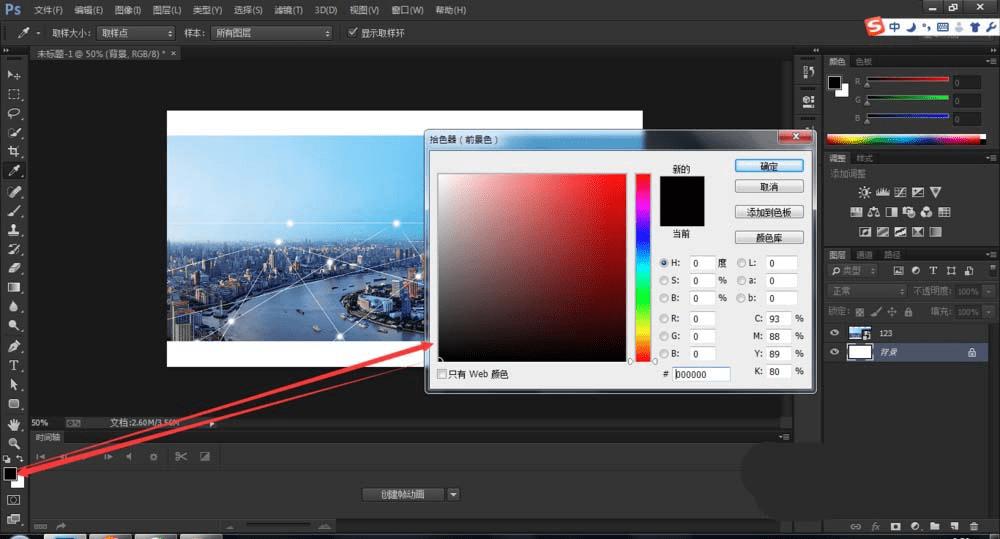The height and width of the screenshot is (539, 1000).
Task: Open the Color panel options menu
Action: [990, 61]
